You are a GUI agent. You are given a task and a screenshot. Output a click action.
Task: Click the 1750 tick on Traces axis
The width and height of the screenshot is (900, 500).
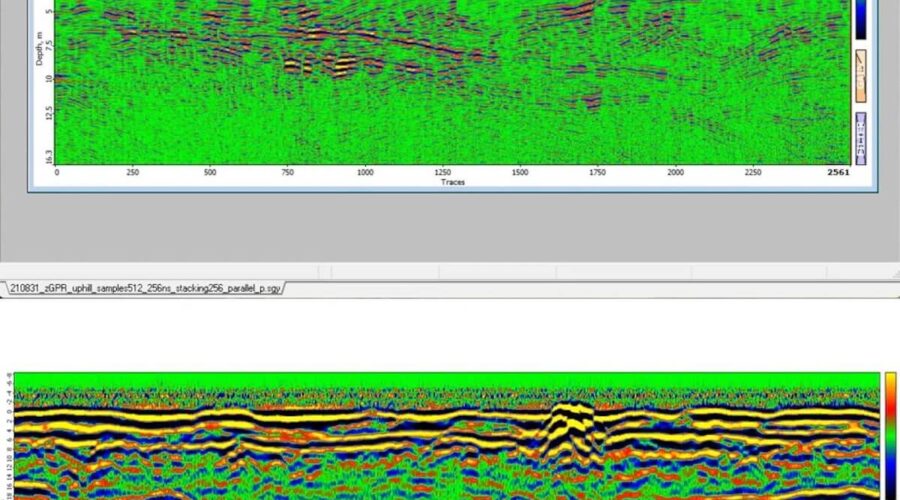click(597, 172)
